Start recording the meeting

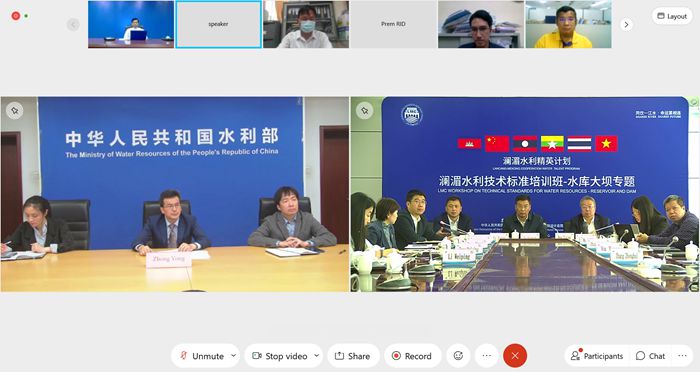412,356
